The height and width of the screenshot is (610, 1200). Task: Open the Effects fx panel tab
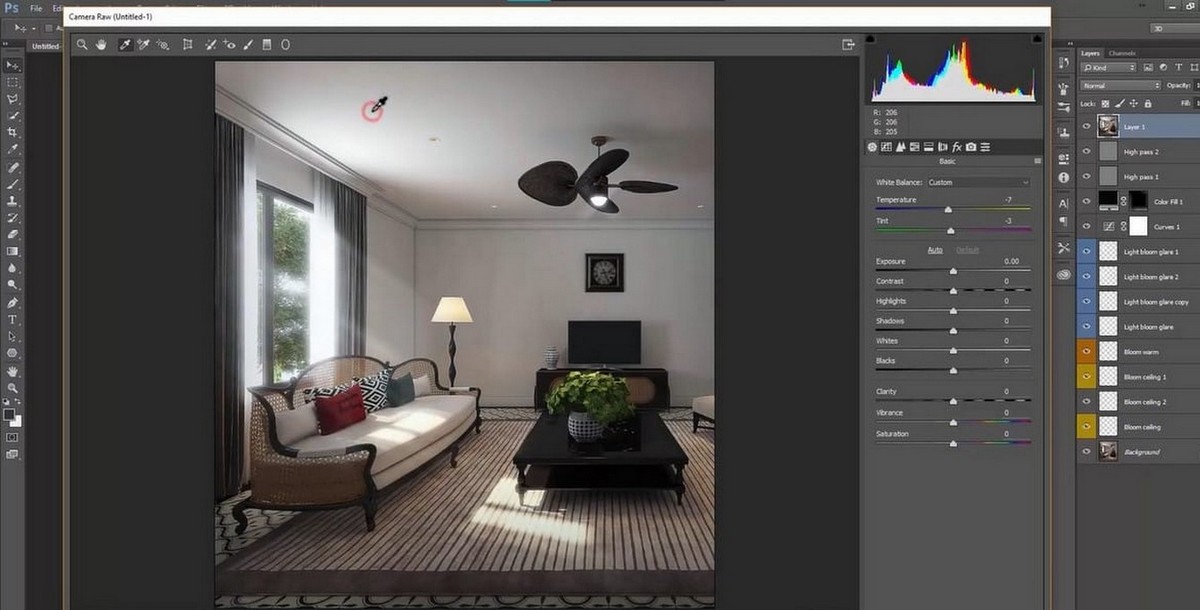[957, 147]
